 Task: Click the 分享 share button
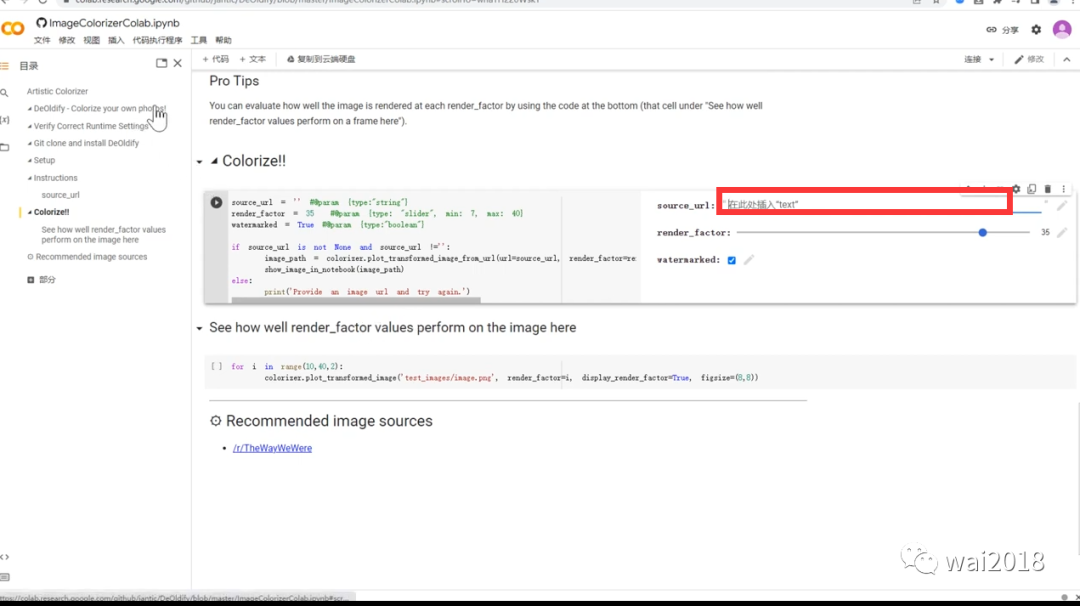pyautogui.click(x=1010, y=30)
